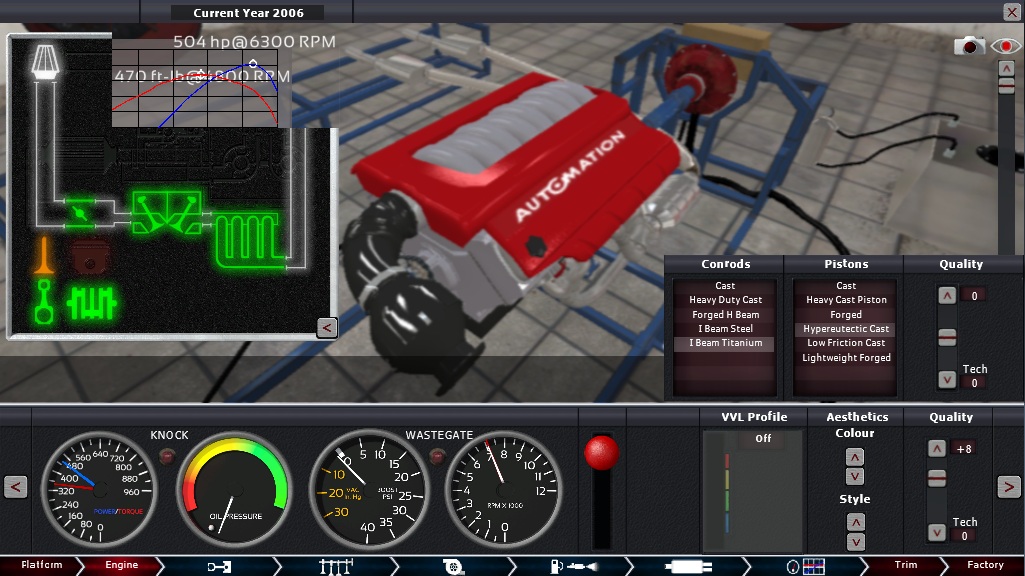Step Colour aesthetics up
1025x576 pixels.
pos(854,456)
